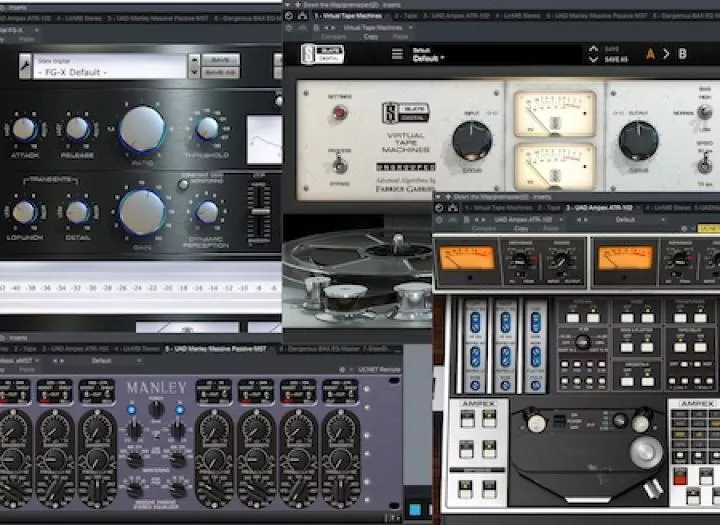720x525 pixels.
Task: Open the Default preset dropdown in Manley window
Action: [115, 361]
